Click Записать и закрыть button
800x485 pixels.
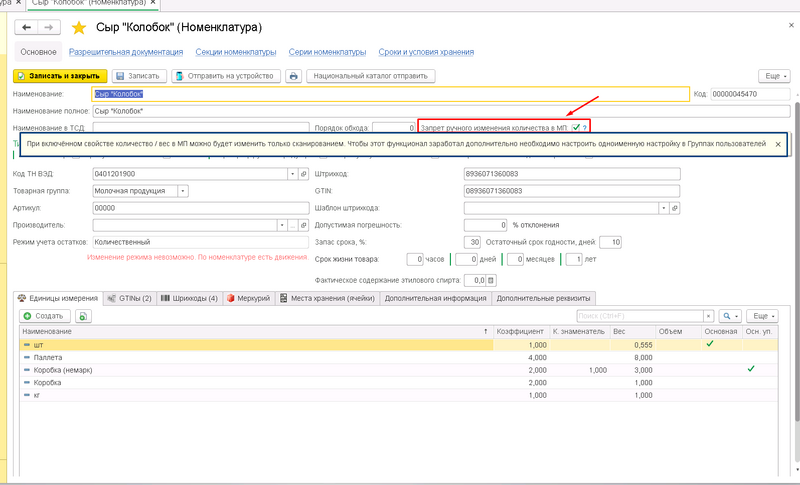click(60, 76)
